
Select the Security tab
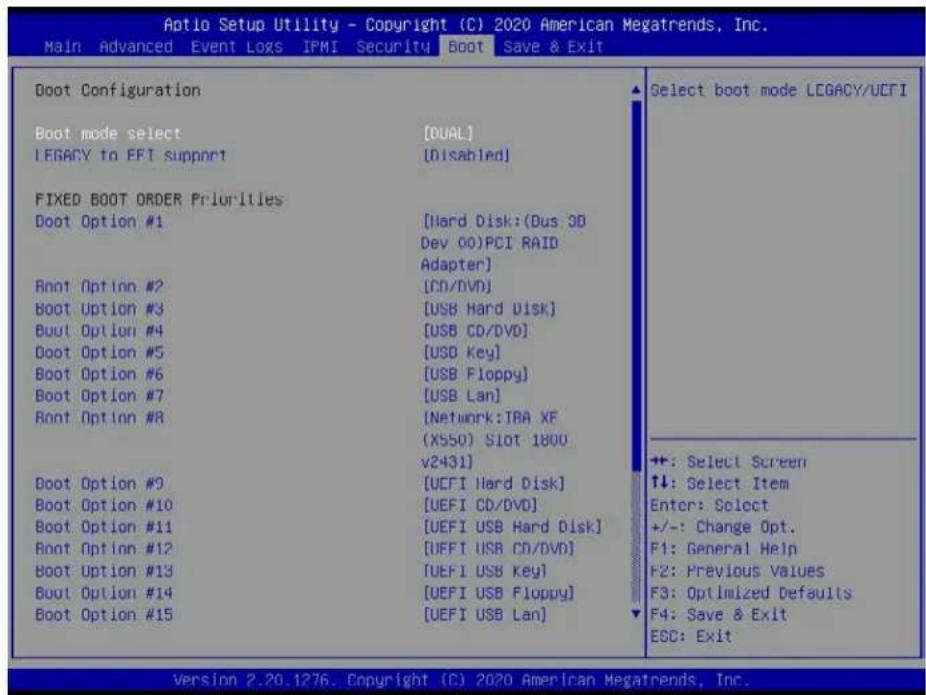[393, 47]
